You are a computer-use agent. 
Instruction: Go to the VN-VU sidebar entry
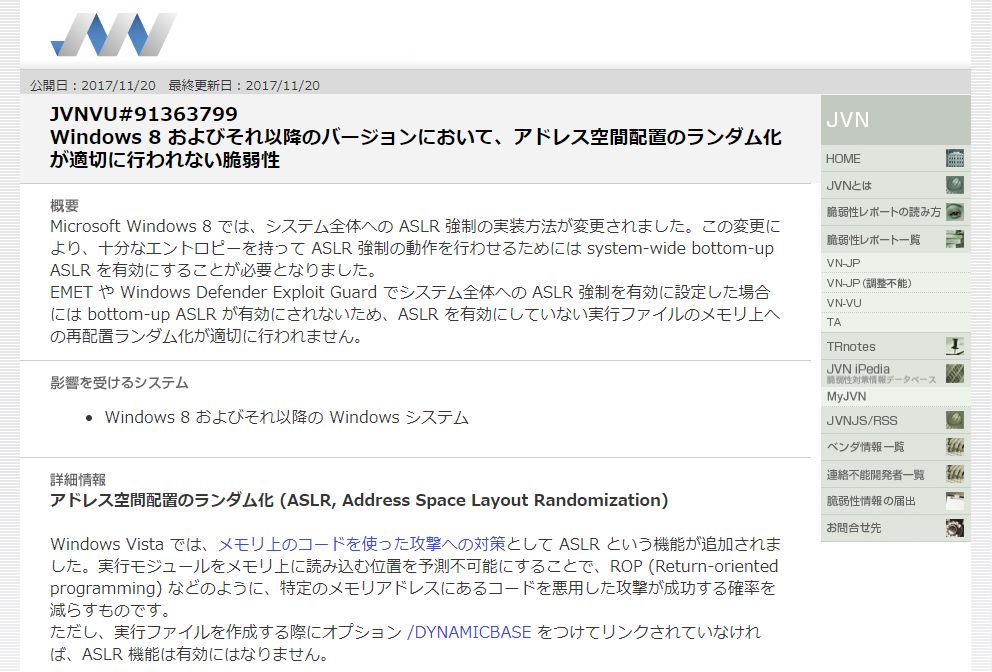click(x=844, y=303)
